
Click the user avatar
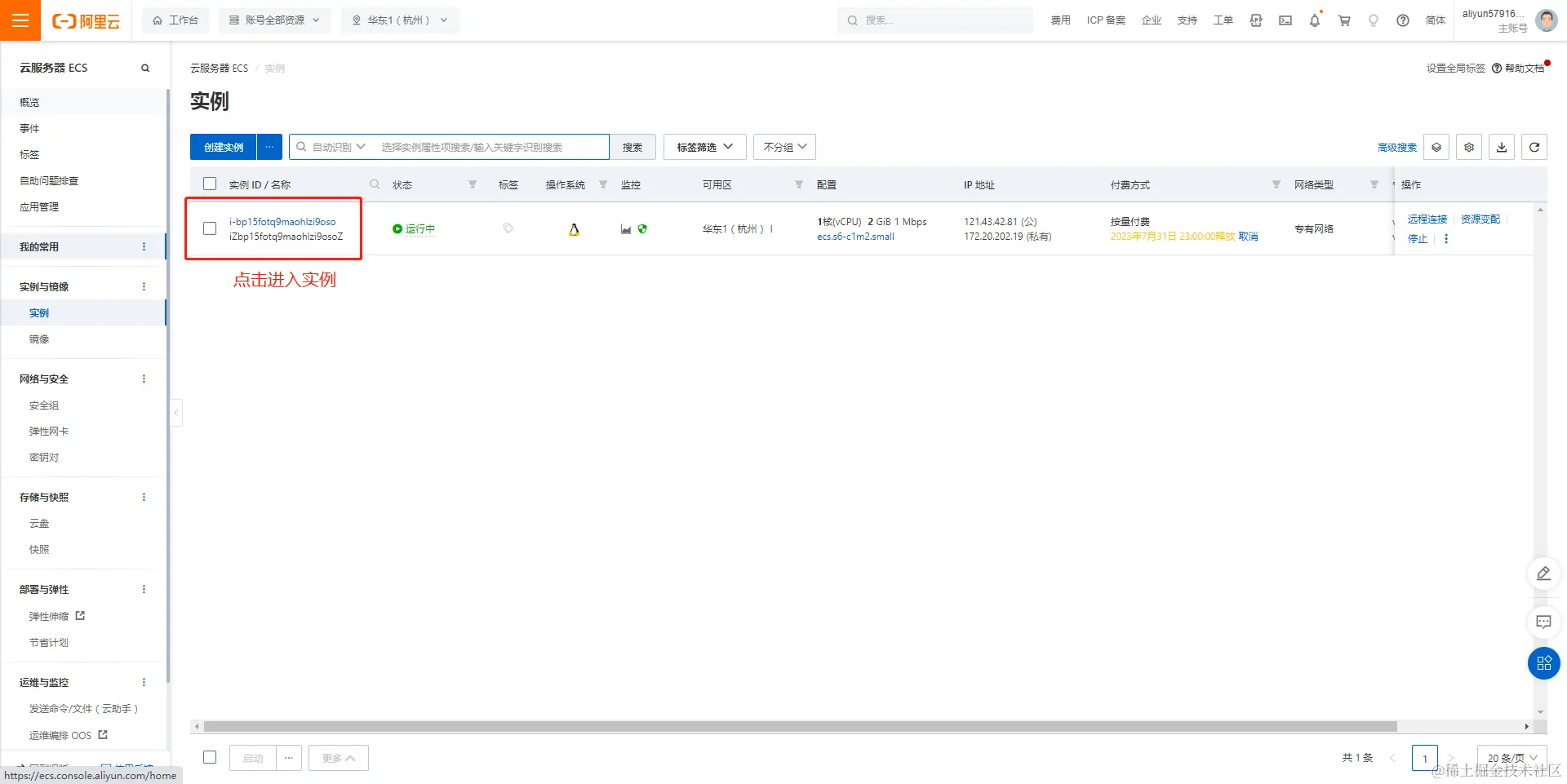(1546, 20)
